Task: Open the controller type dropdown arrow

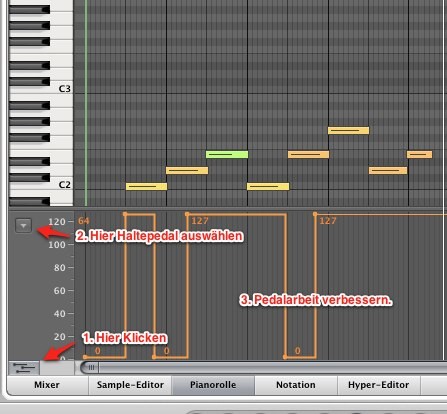Action: tap(23, 226)
